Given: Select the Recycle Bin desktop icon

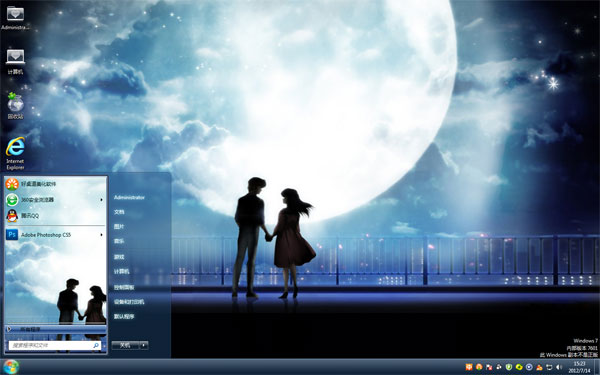Looking at the screenshot, I should (15, 106).
